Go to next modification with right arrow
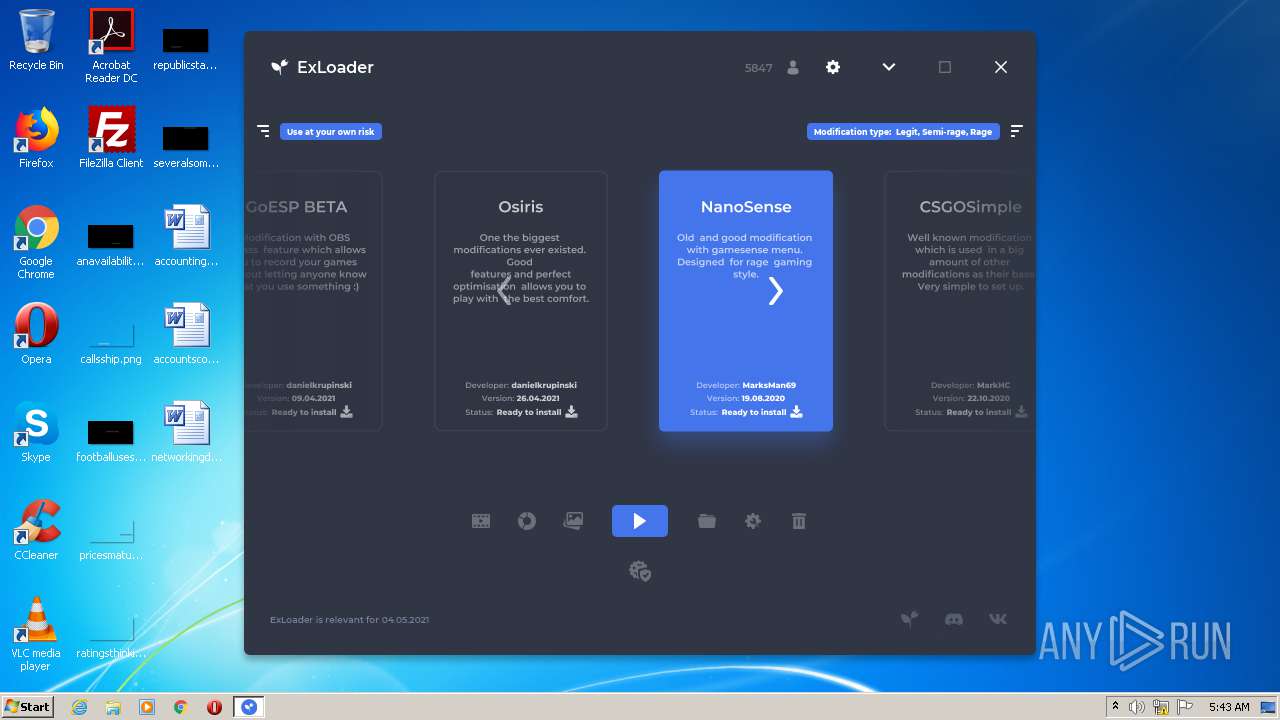 click(776, 290)
